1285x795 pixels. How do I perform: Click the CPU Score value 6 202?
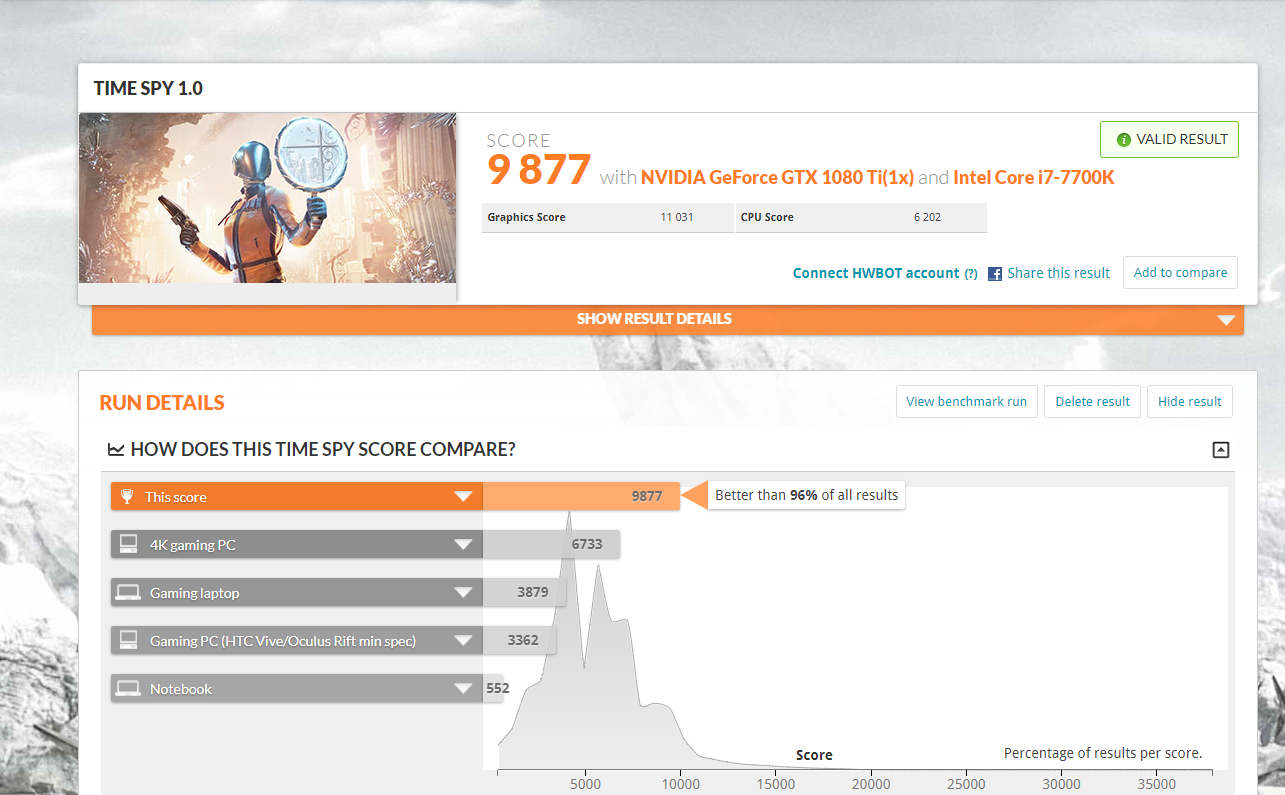927,217
